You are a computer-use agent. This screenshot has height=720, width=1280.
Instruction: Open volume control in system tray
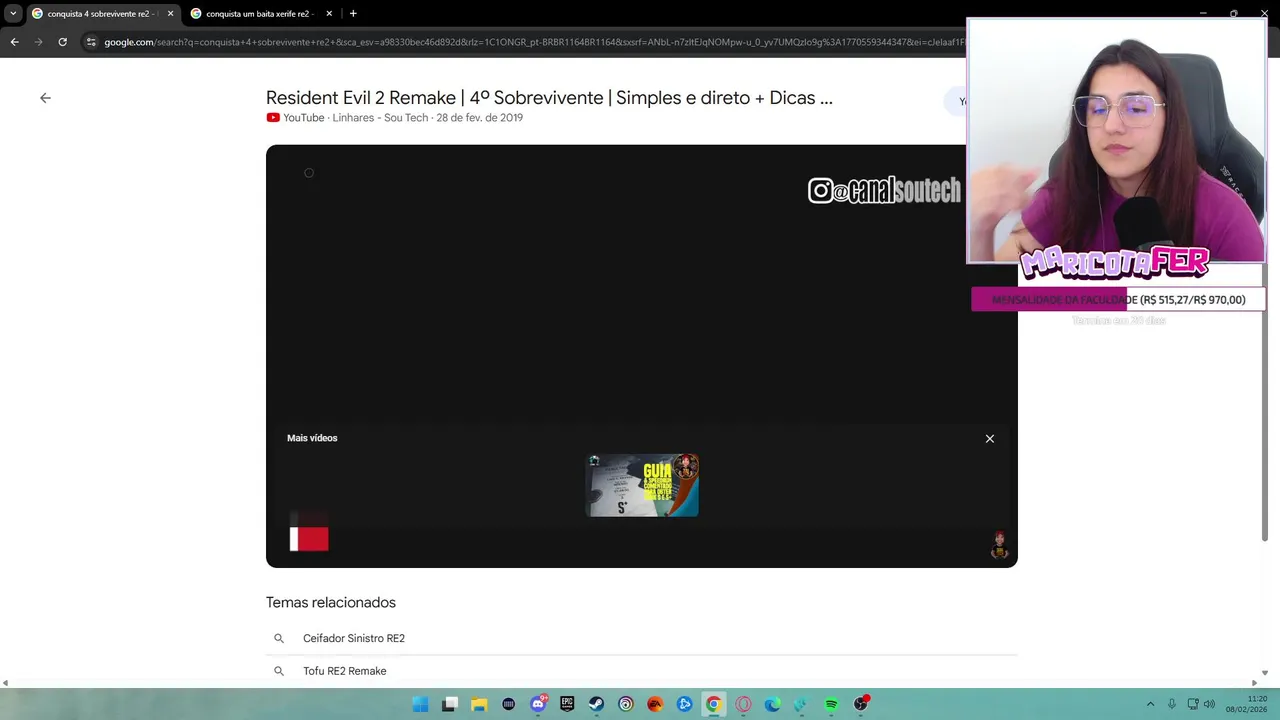1209,704
